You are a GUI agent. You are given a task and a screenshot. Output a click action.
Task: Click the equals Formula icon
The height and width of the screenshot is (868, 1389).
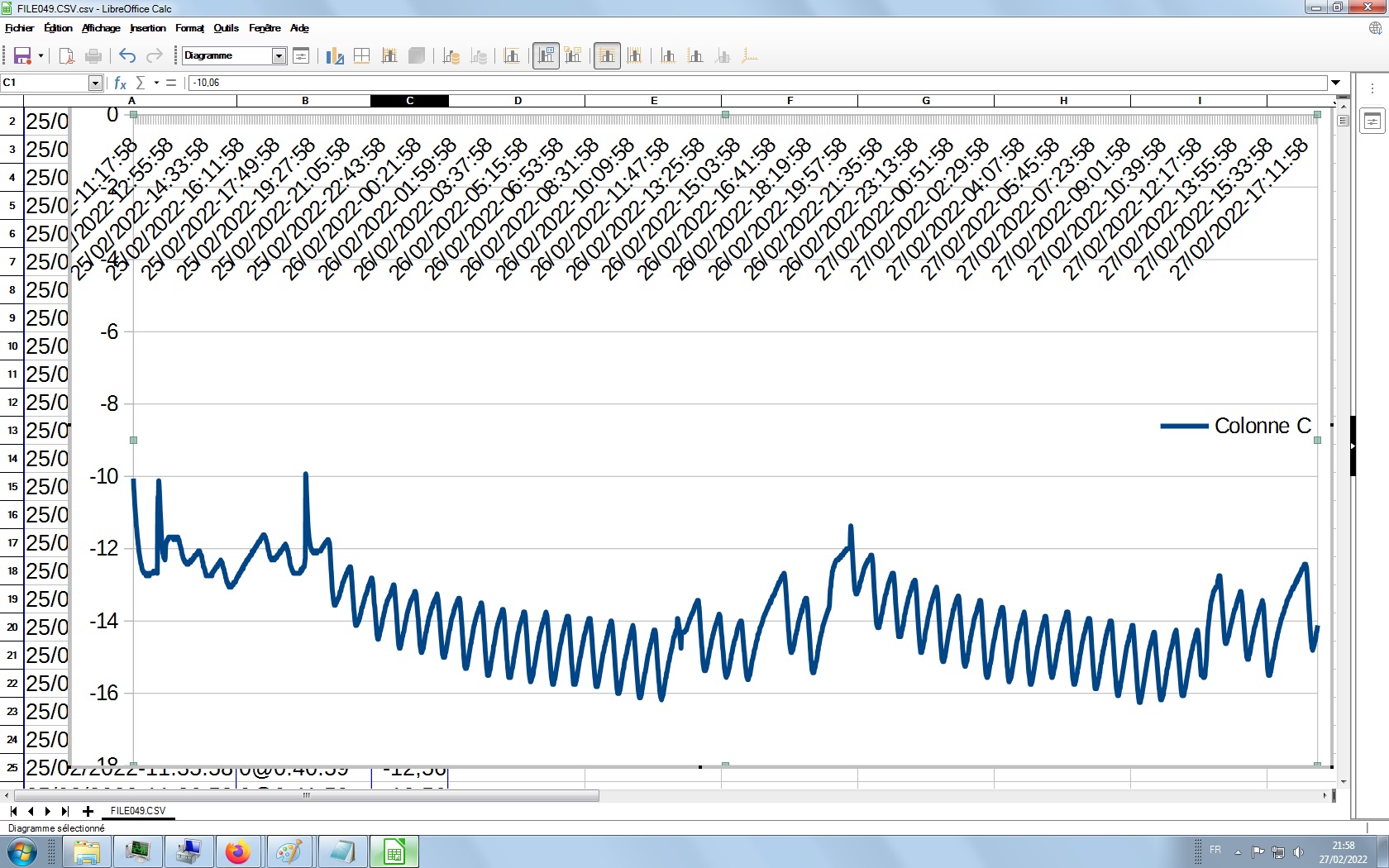click(x=171, y=83)
